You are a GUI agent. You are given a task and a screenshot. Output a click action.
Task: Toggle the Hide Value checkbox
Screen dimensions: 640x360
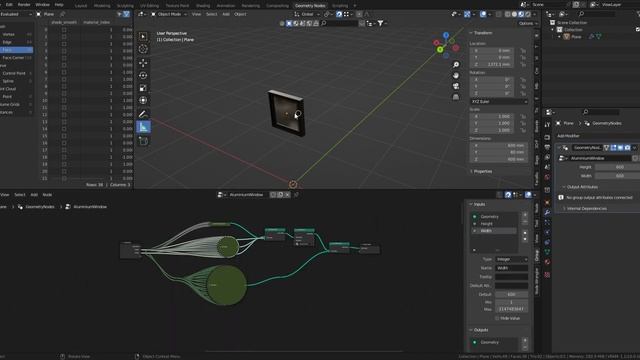coord(497,318)
